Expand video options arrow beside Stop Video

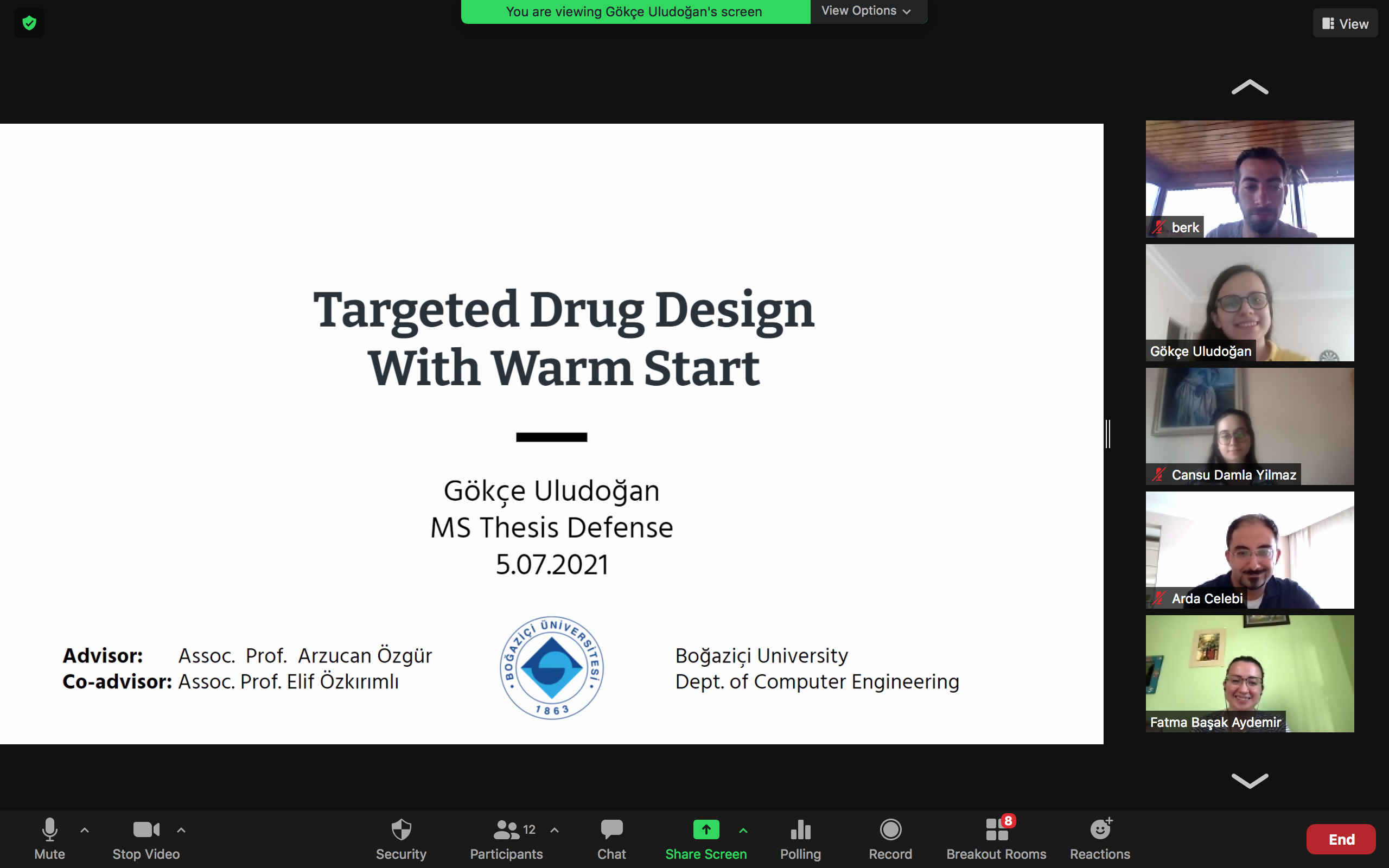click(181, 830)
